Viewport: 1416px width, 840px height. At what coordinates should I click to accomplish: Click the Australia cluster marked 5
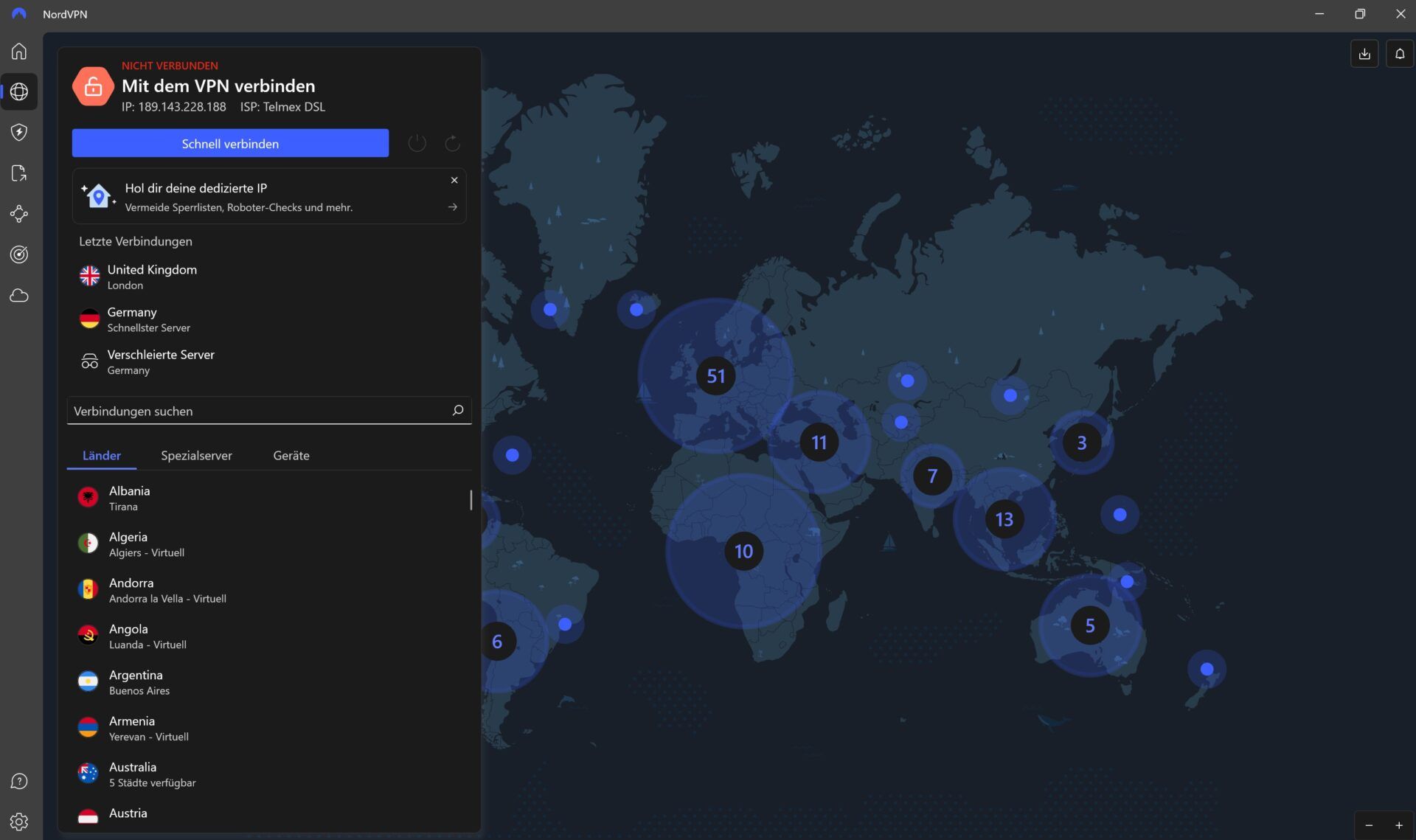click(x=1089, y=625)
